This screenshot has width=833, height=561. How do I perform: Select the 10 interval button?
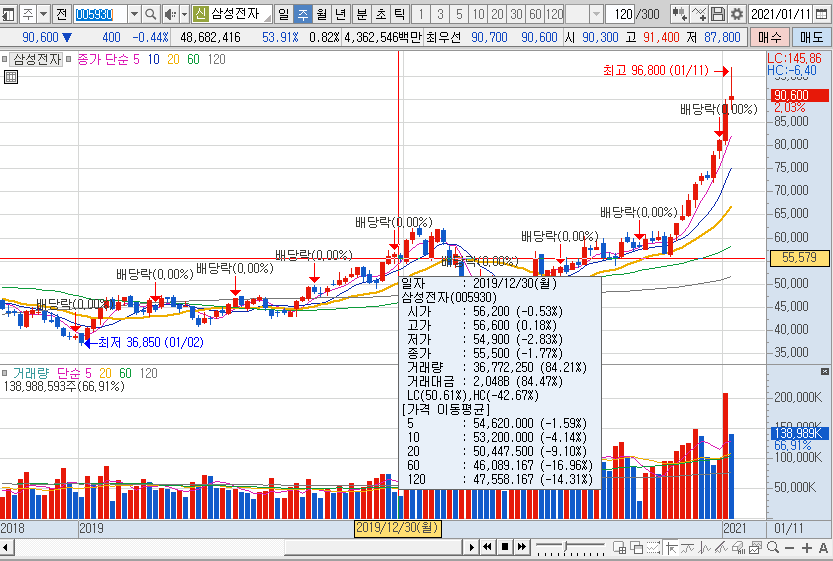click(479, 14)
